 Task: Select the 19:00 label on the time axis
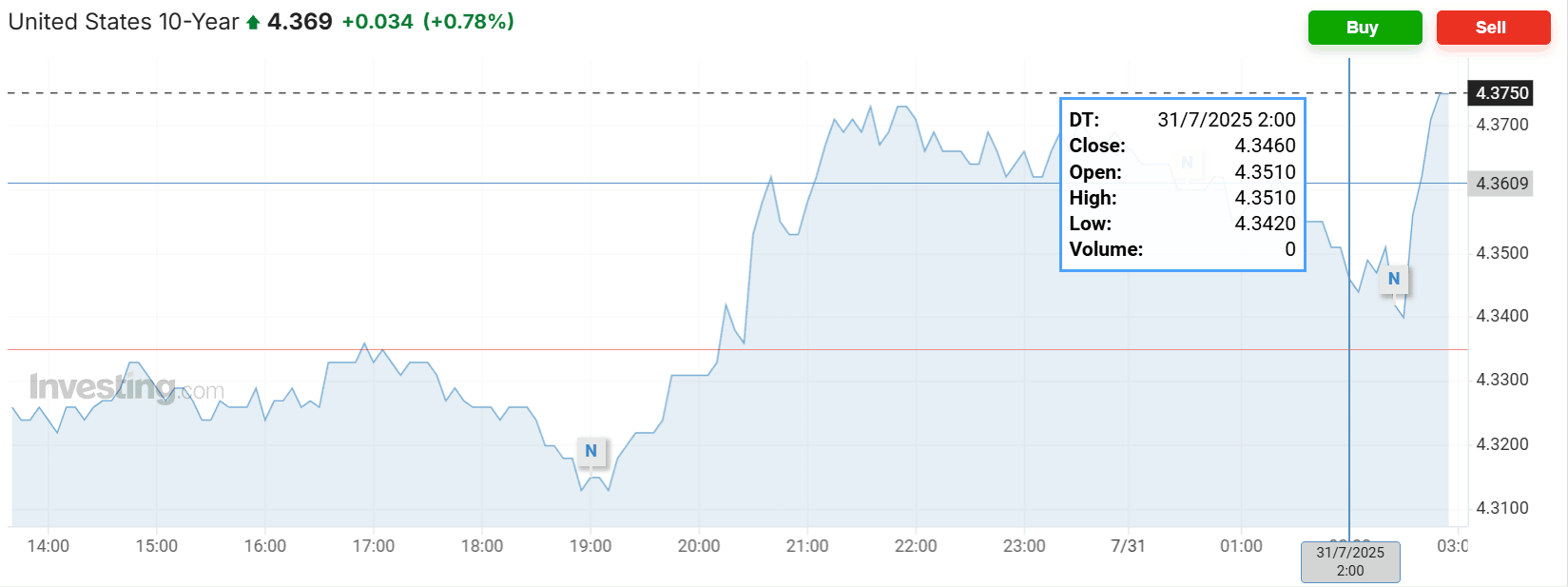pyautogui.click(x=590, y=546)
